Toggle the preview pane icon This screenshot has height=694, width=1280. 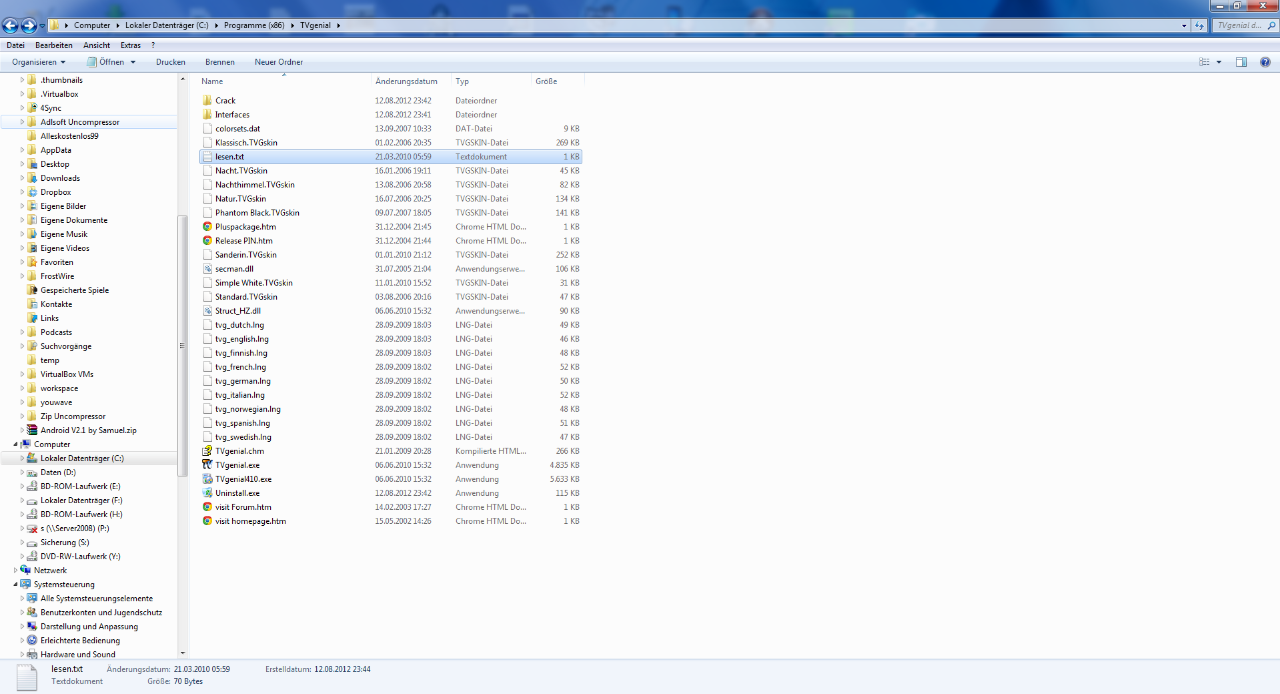click(x=1241, y=62)
